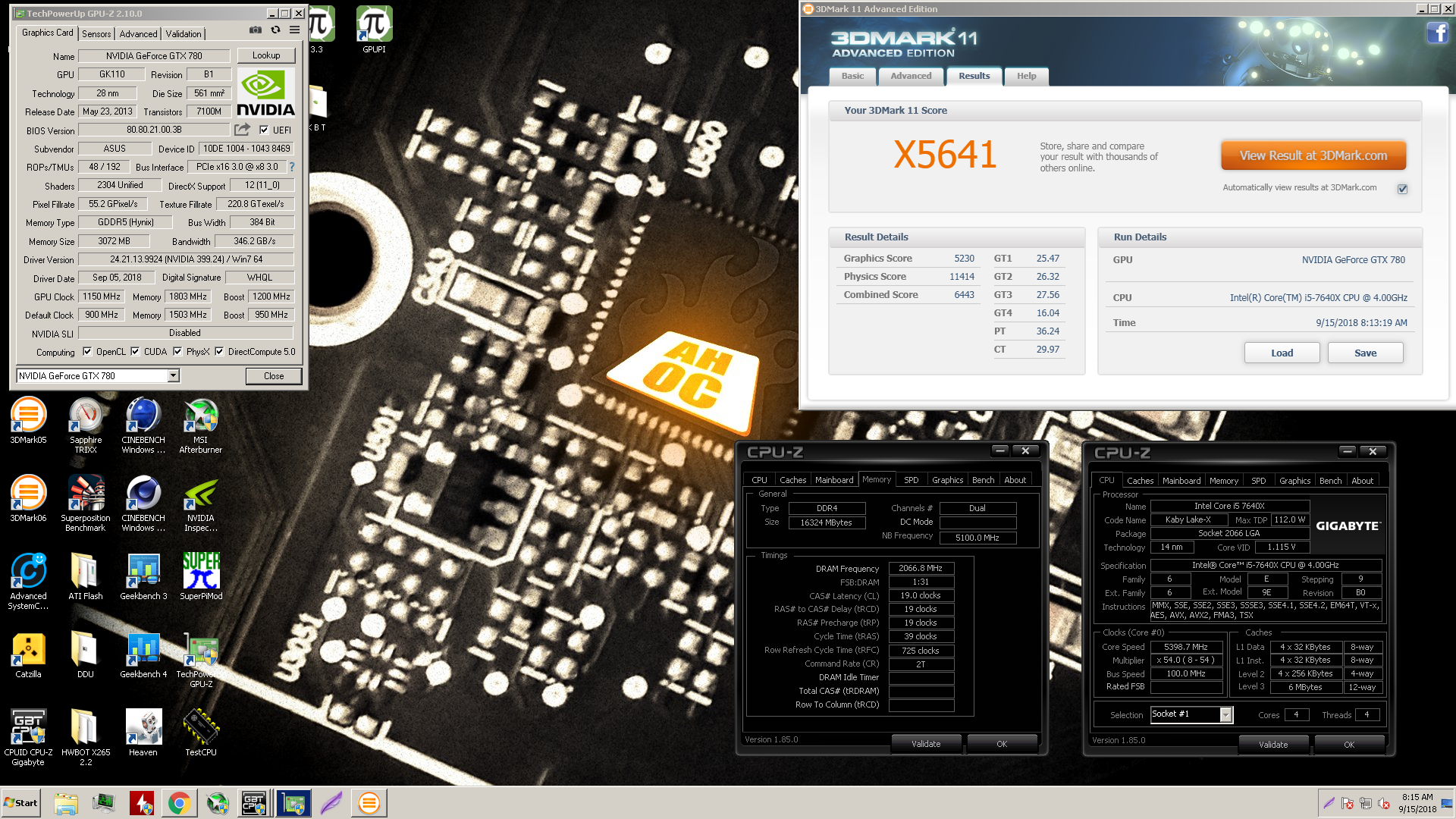Open the CPUID CPU-Z Gigabyte icon
This screenshot has height=819, width=1456.
coord(28,738)
